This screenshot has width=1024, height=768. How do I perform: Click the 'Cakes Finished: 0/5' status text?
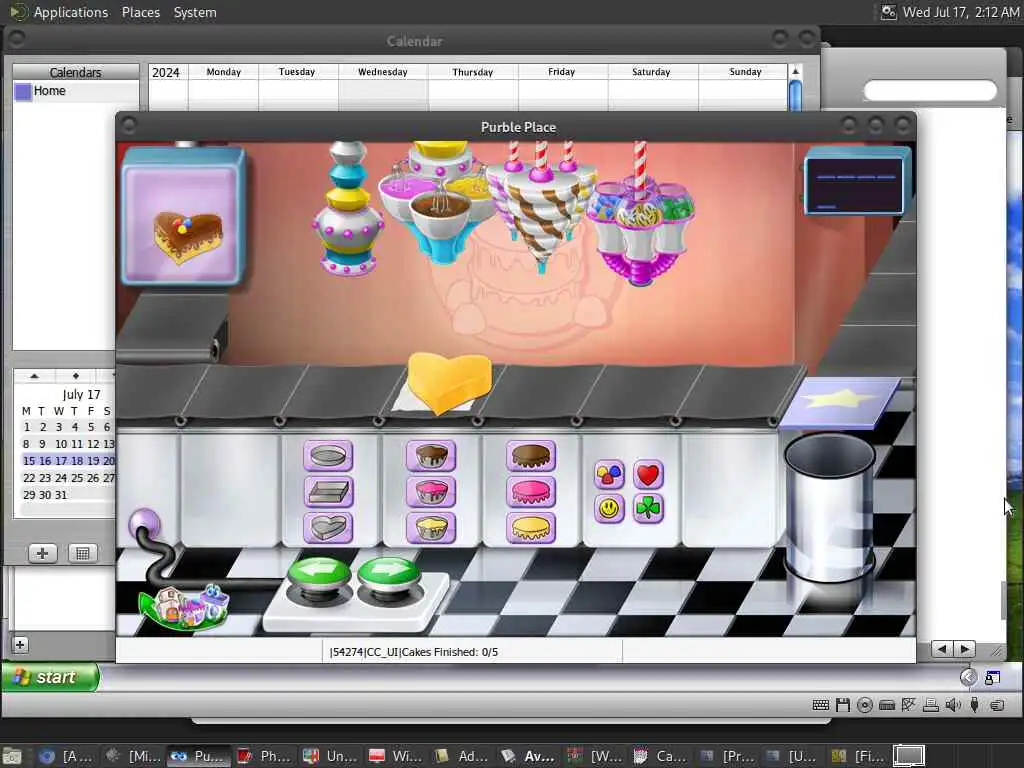(x=449, y=652)
